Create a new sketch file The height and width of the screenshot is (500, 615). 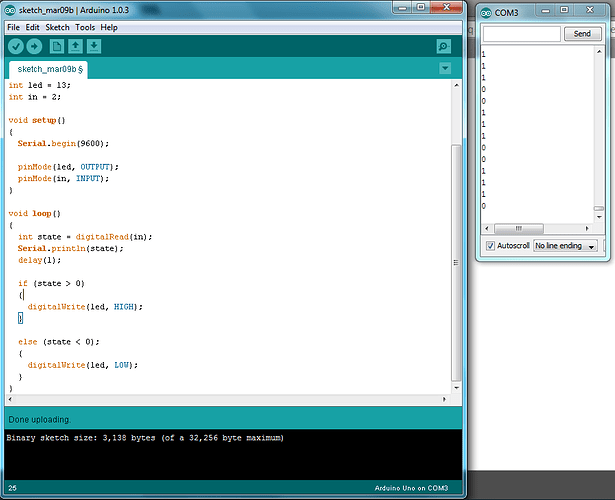[56, 46]
